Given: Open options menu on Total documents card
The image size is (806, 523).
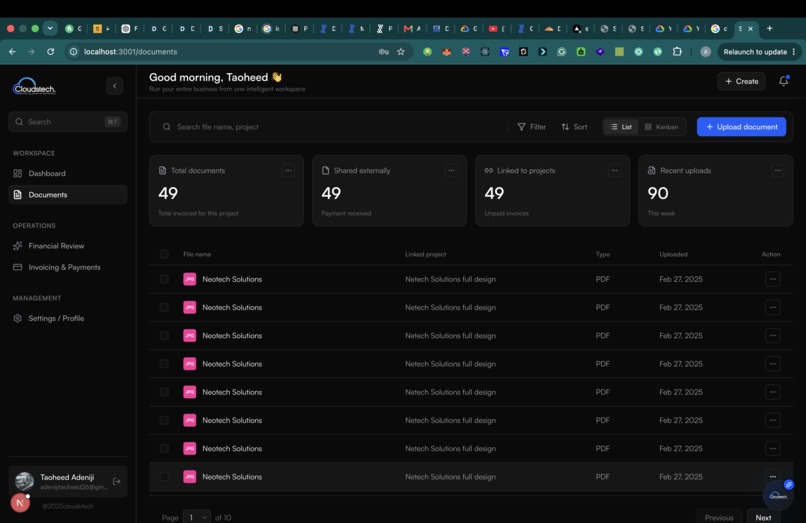Looking at the screenshot, I should coord(288,170).
